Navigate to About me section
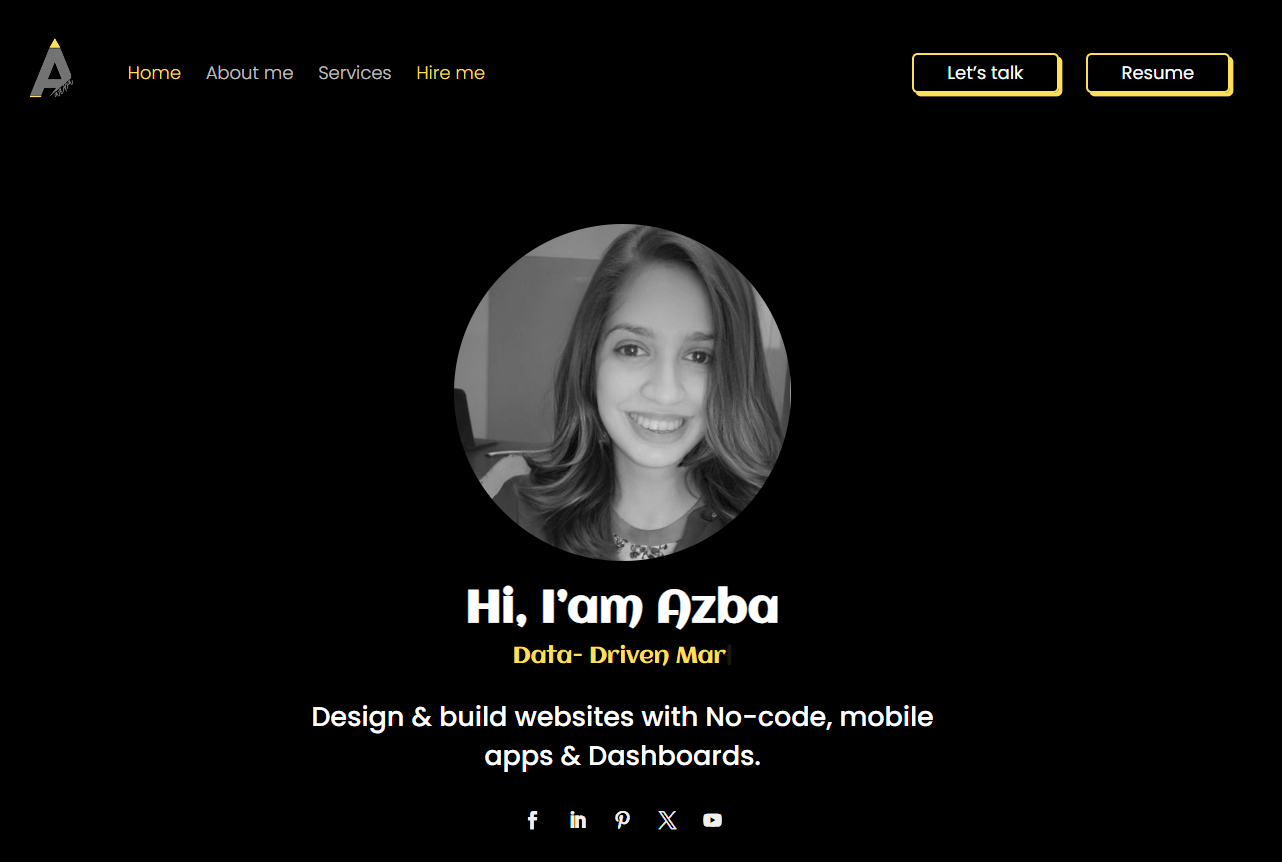The height and width of the screenshot is (862, 1282). [249, 73]
